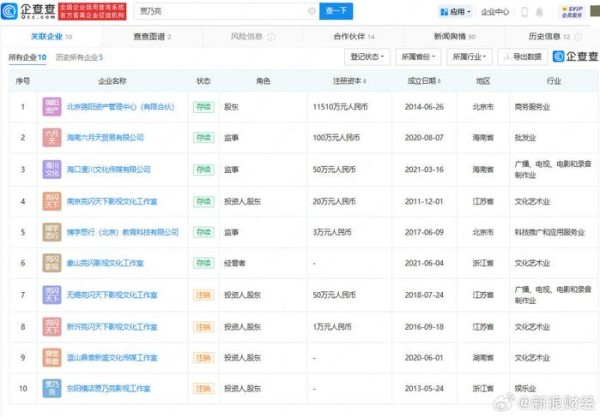Image resolution: width=600 pixels, height=417 pixels.
Task: Click the 历史信息 tab info icon
Action: 578,37
